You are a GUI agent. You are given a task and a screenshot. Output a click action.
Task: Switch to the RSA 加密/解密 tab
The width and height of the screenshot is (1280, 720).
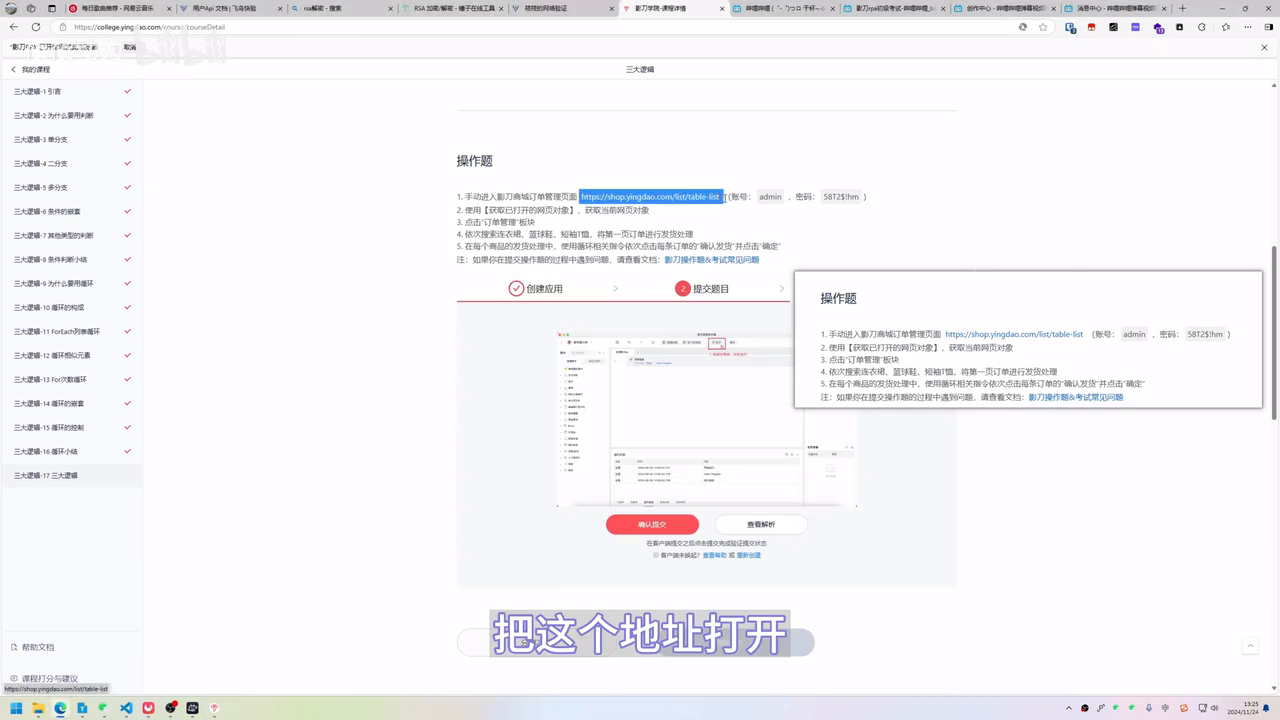tap(454, 8)
